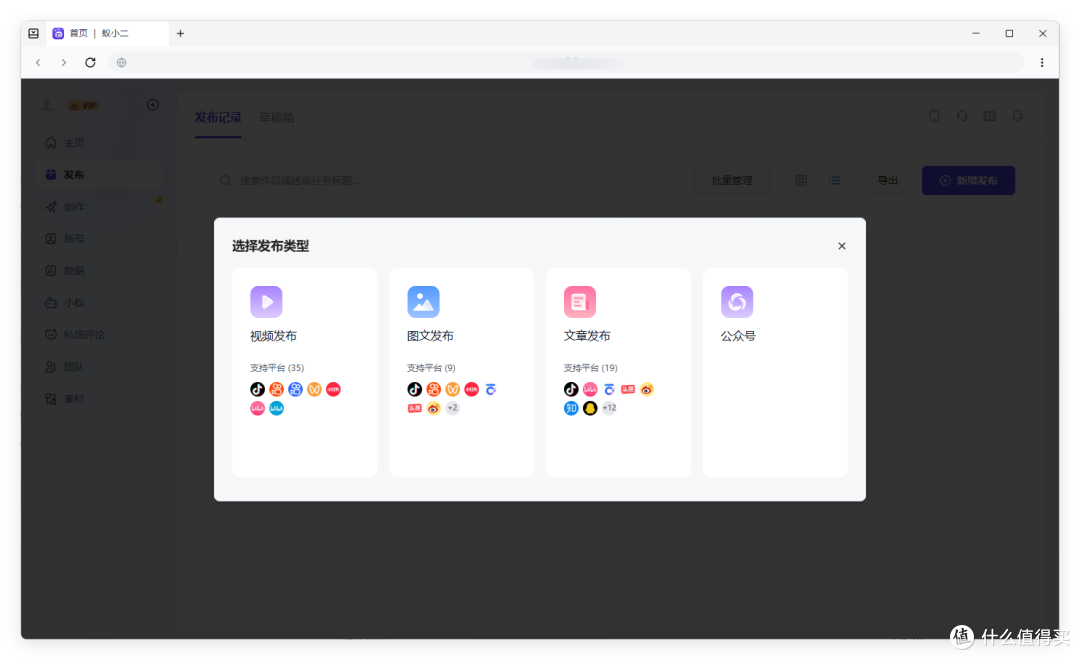Open 创作 in the left sidebar
The height and width of the screenshot is (660, 1080).
98,207
